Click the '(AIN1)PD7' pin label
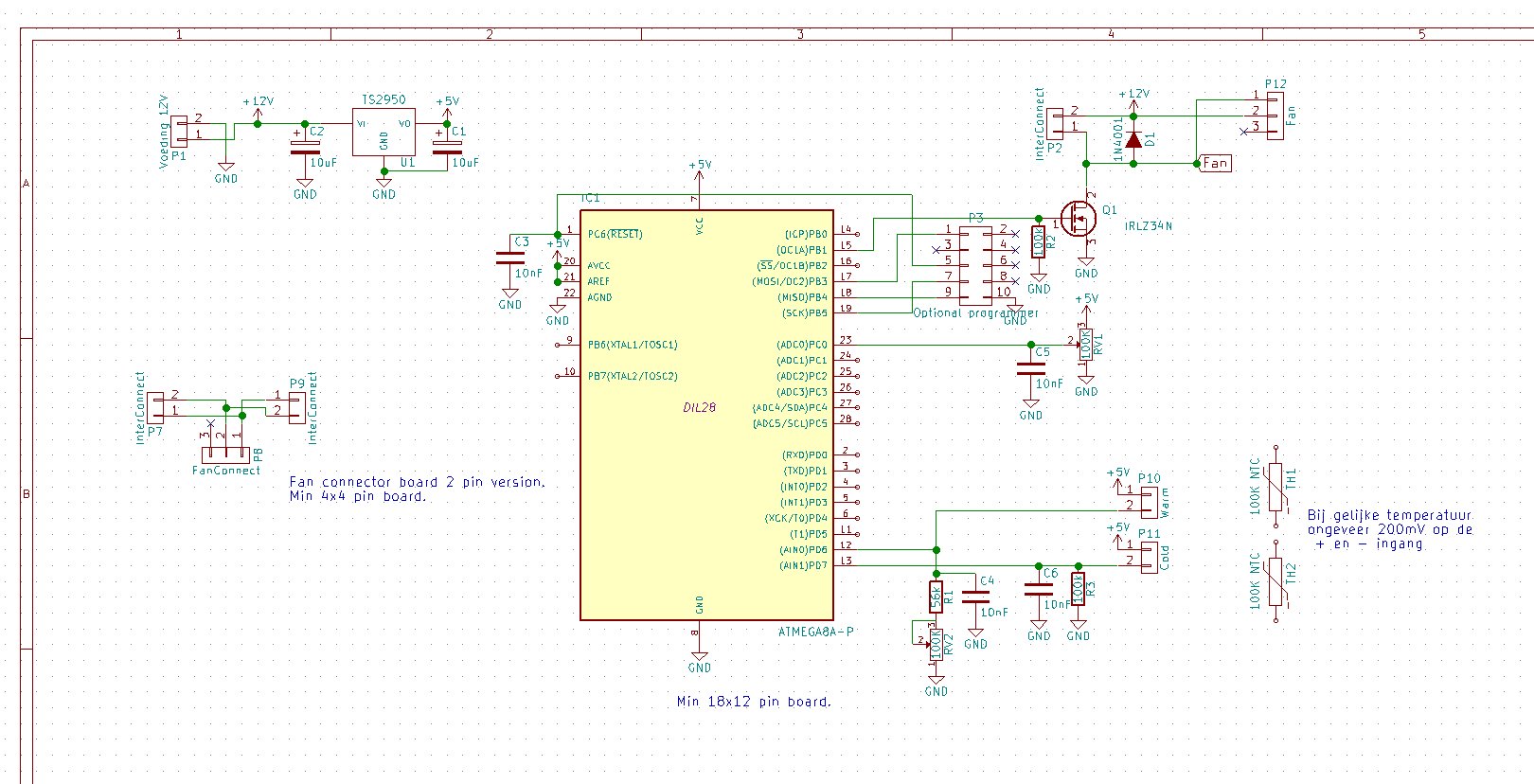The image size is (1534, 784). click(x=803, y=566)
